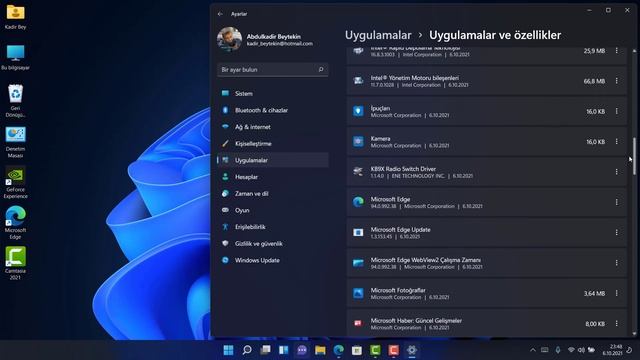The image size is (640, 360).
Task: Open Microsoft Store from taskbar
Action: tap(357, 350)
